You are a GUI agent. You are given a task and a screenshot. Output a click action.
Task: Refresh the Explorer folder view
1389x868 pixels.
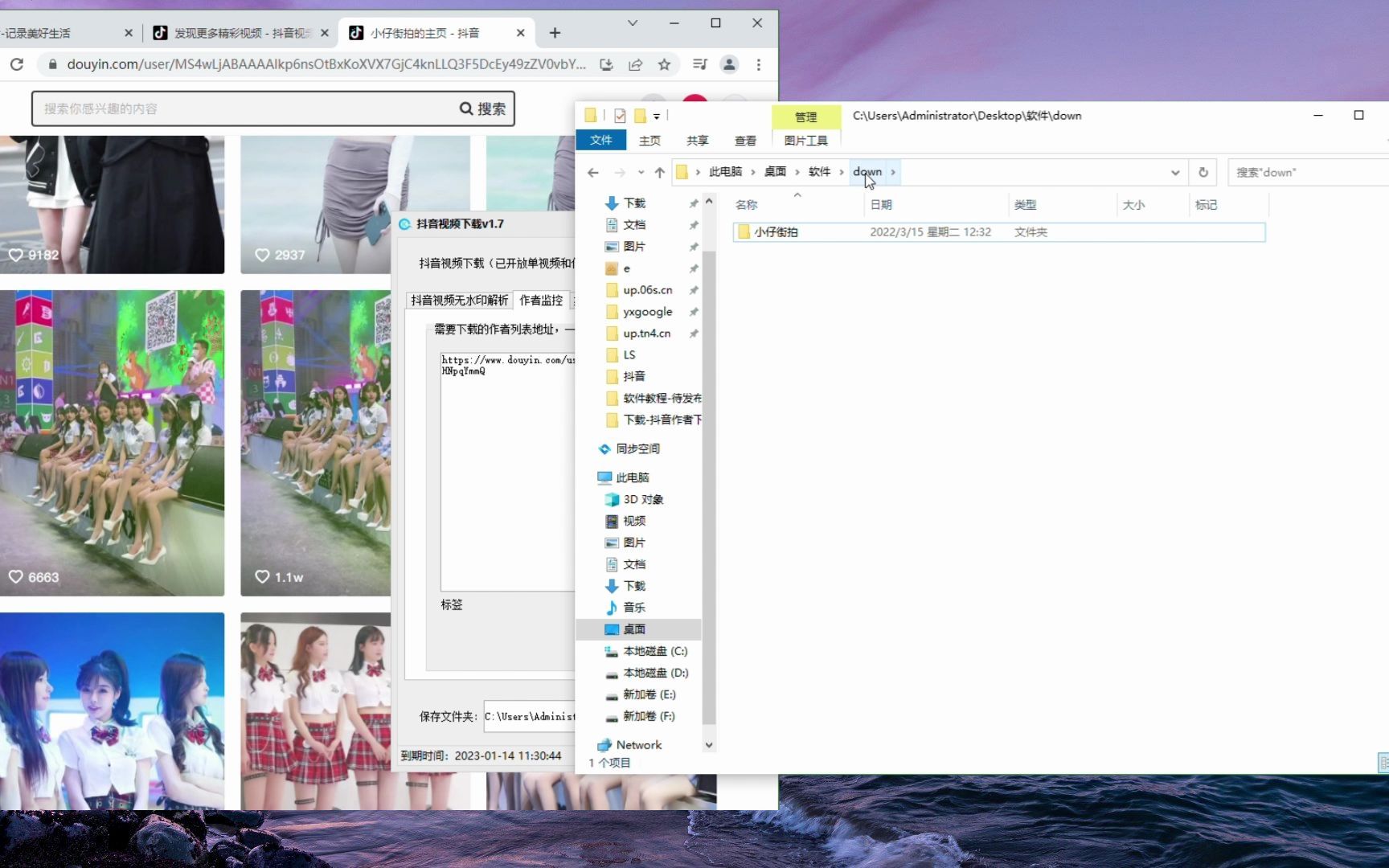click(x=1203, y=172)
